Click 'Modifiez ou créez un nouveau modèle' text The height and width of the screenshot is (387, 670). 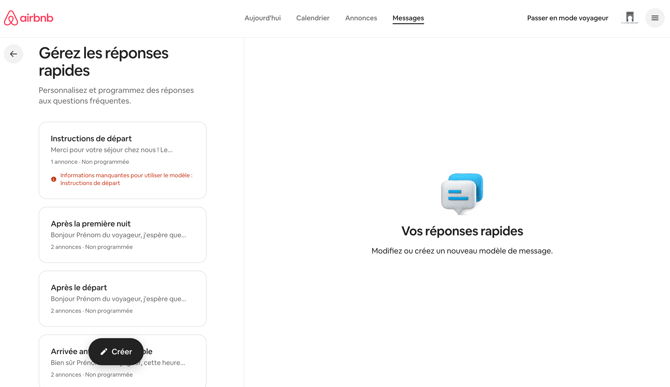click(x=462, y=251)
